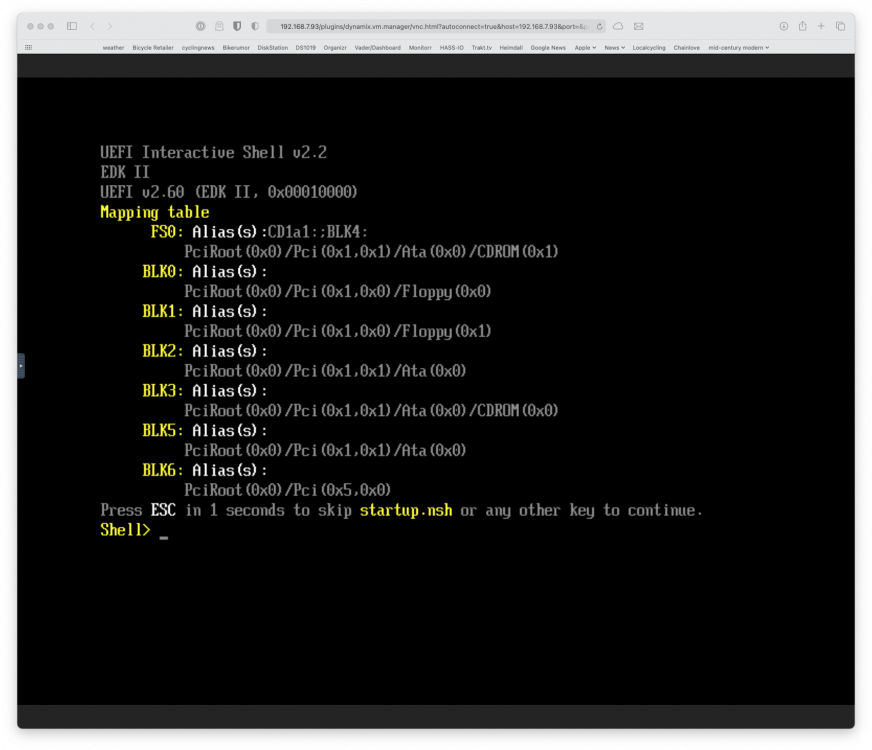The width and height of the screenshot is (872, 750).
Task: Open the Google News bookmark
Action: tap(548, 48)
